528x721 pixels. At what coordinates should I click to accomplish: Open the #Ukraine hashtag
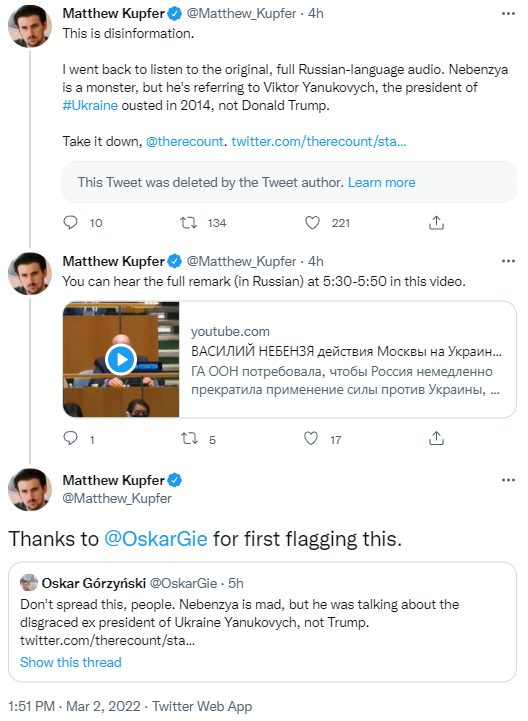pyautogui.click(x=90, y=105)
